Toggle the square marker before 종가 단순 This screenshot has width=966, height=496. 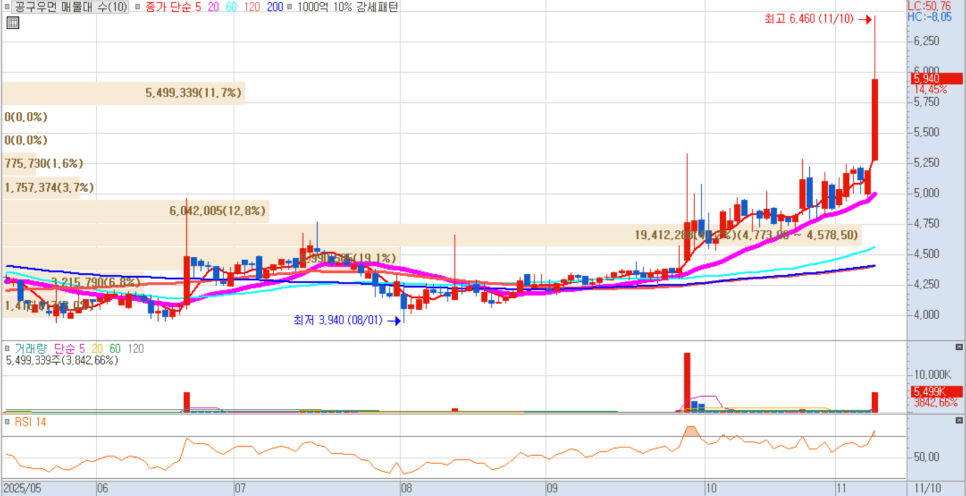point(137,8)
